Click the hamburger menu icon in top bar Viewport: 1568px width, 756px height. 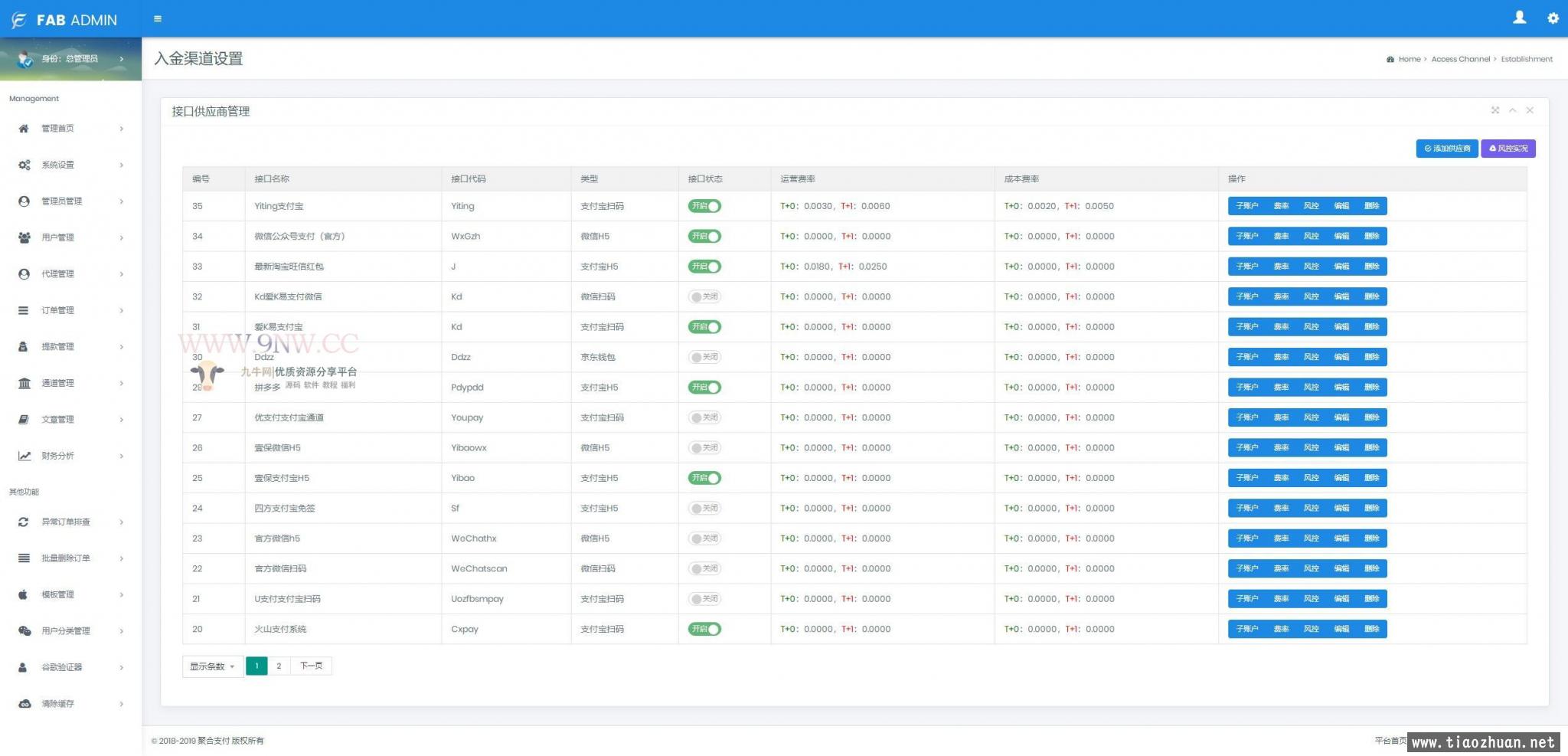(x=158, y=19)
